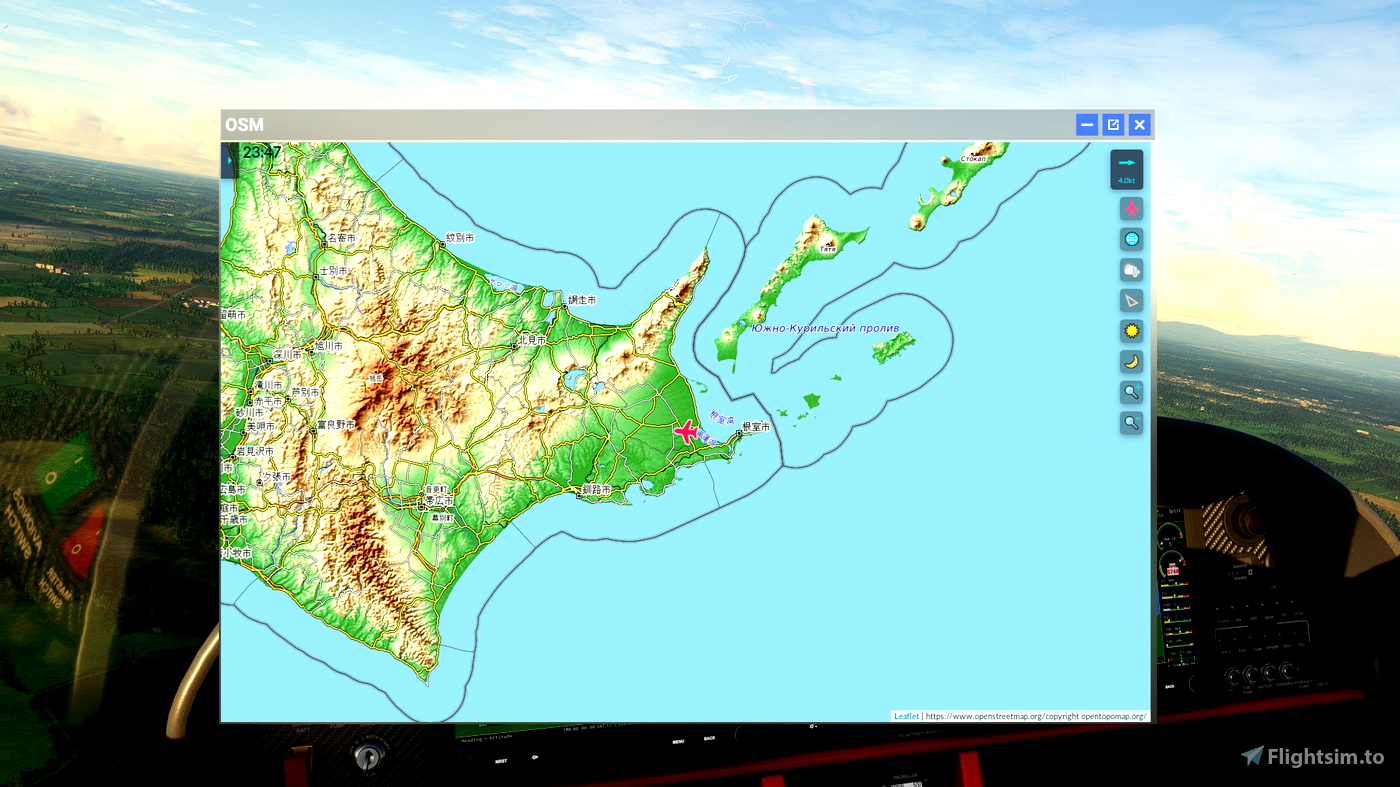This screenshot has width=1400, height=787.
Task: Click the Leaflet attribution link
Action: click(x=906, y=716)
